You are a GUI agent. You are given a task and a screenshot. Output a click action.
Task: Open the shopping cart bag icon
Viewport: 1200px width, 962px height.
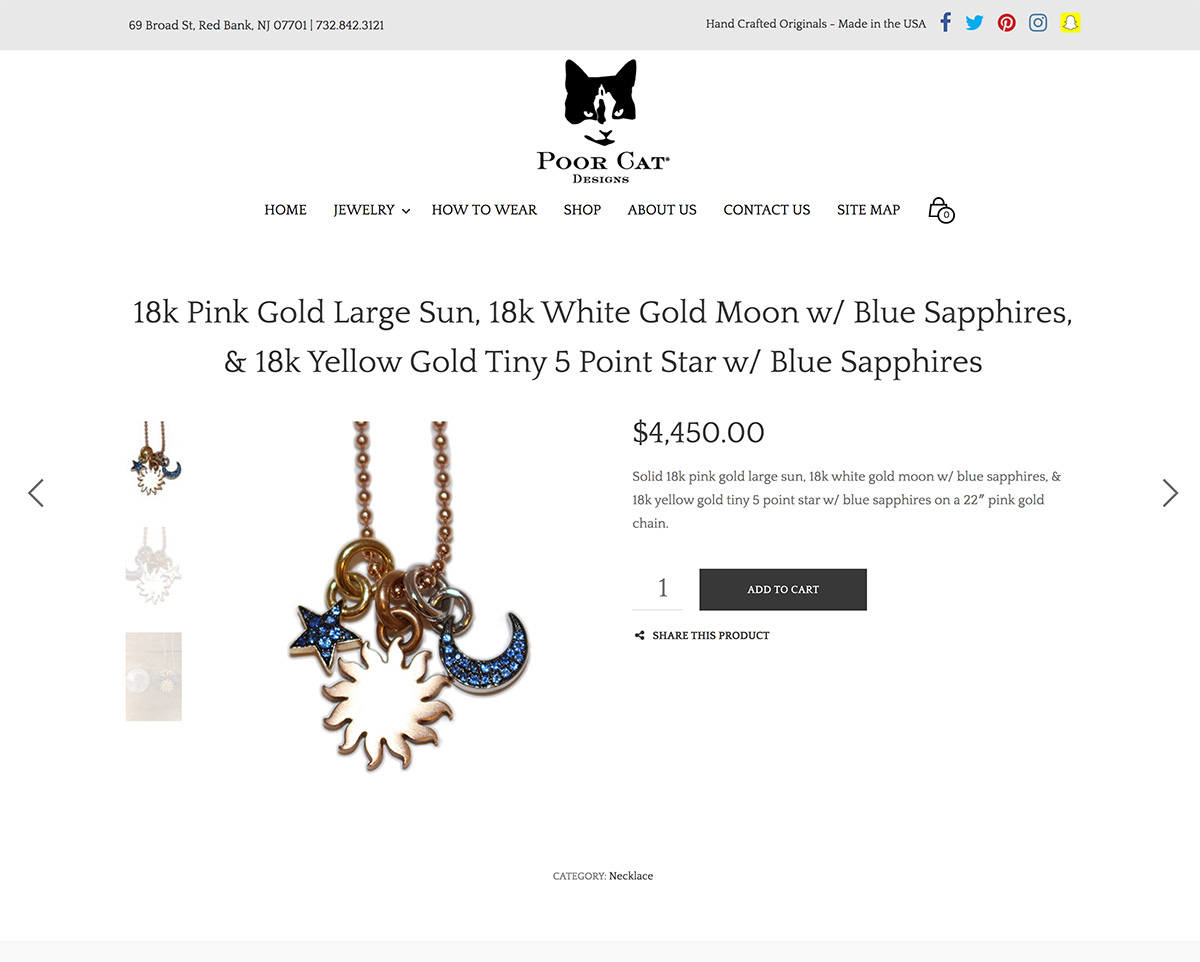pos(940,209)
